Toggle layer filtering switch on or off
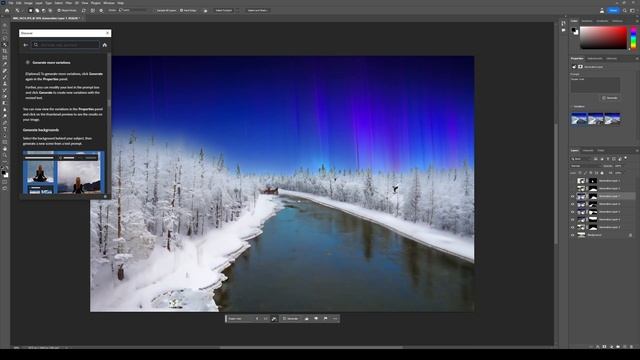This screenshot has width=640, height=360. (626, 158)
